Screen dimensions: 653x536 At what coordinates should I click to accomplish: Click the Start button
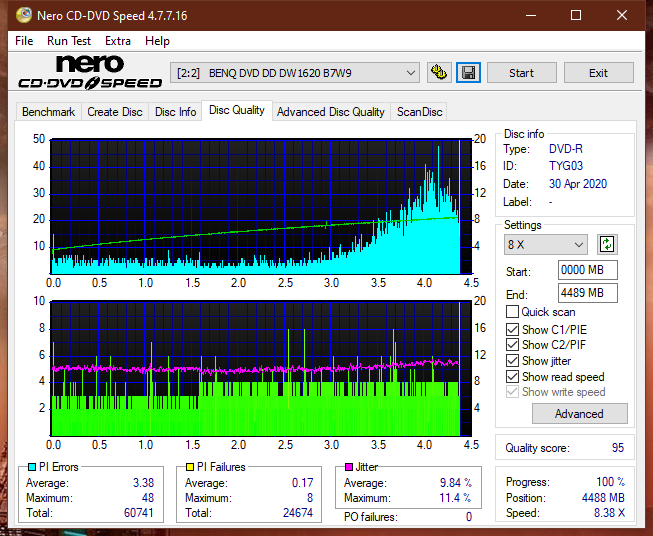click(521, 73)
